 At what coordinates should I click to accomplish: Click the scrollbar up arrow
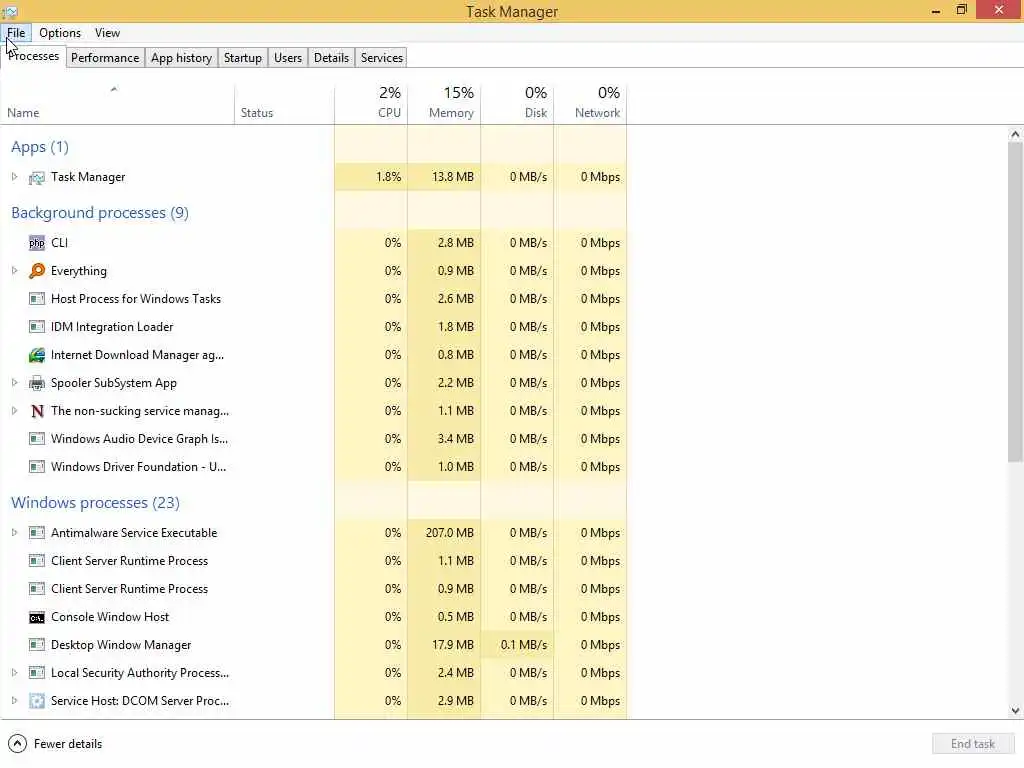(1015, 135)
